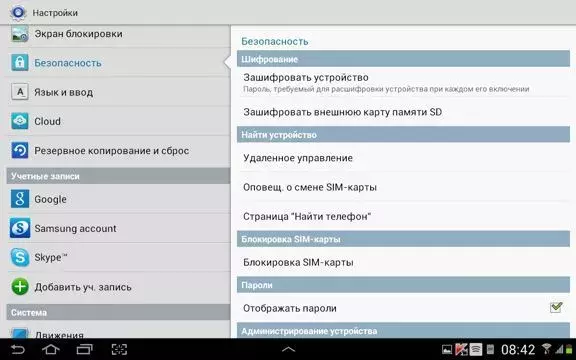This screenshot has height=360, width=576.
Task: Tap the Settings gear icon in header
Action: click(x=18, y=13)
